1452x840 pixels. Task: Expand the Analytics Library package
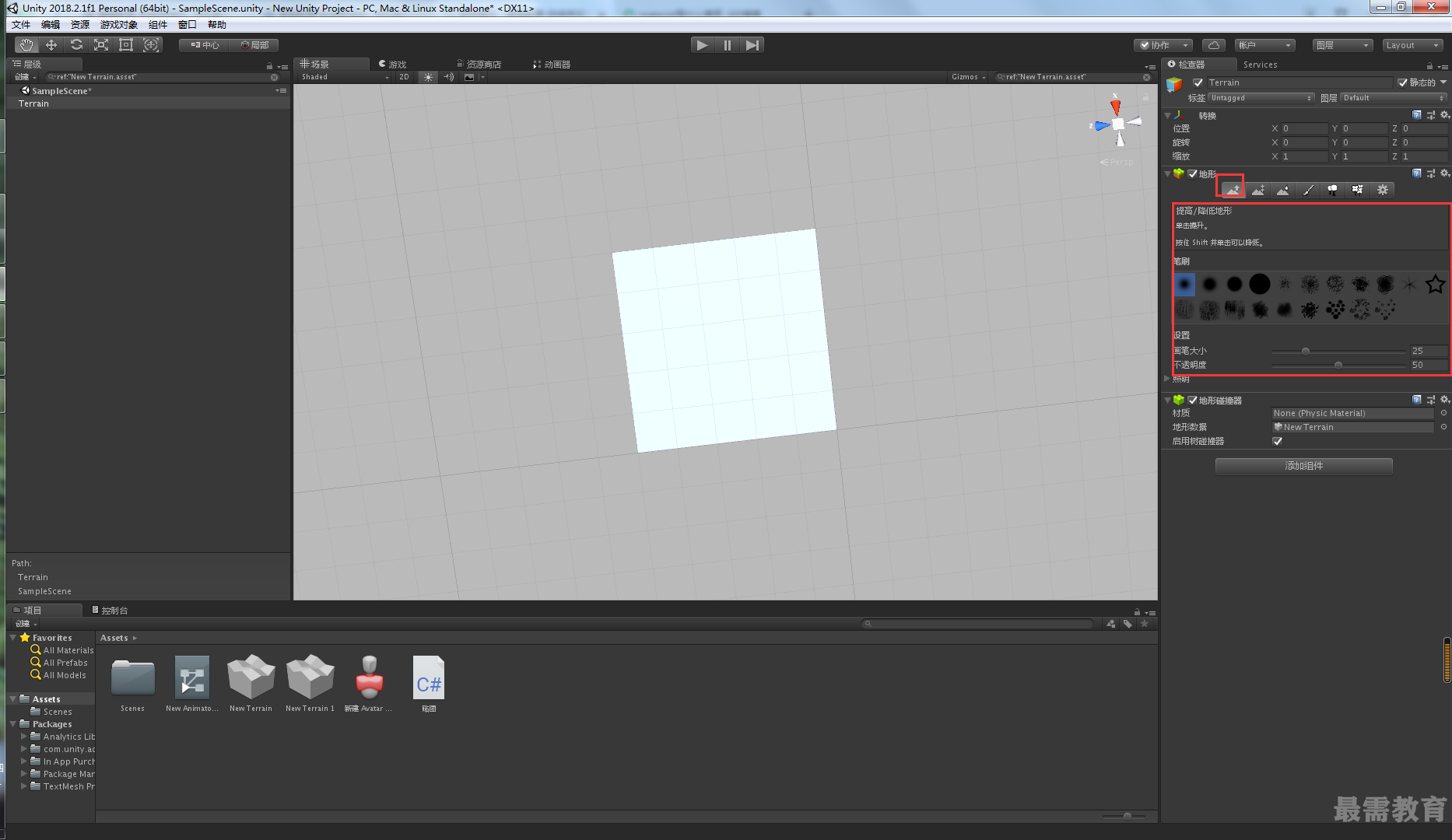point(24,736)
